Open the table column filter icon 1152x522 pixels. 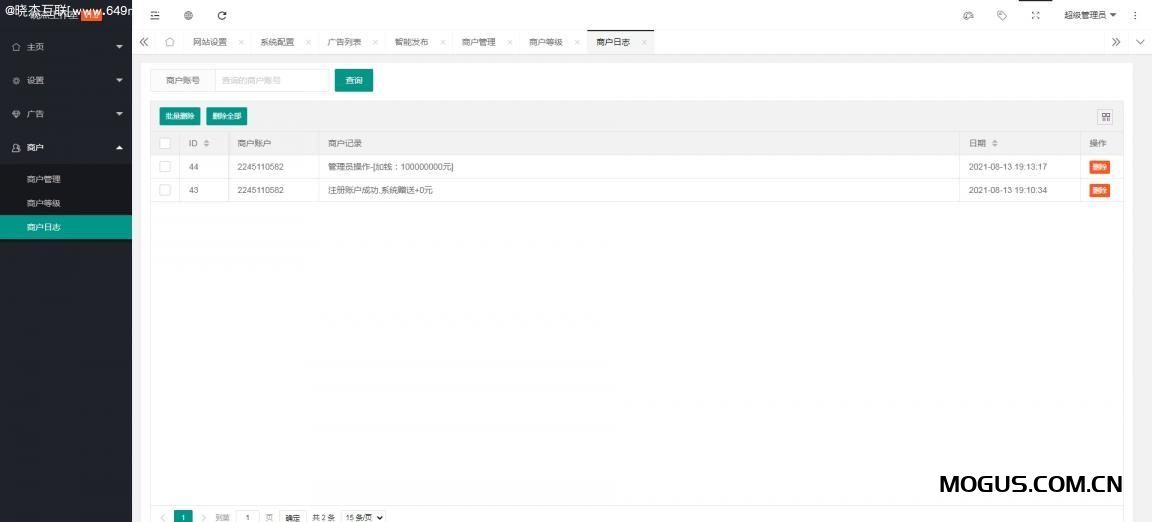pyautogui.click(x=1106, y=116)
